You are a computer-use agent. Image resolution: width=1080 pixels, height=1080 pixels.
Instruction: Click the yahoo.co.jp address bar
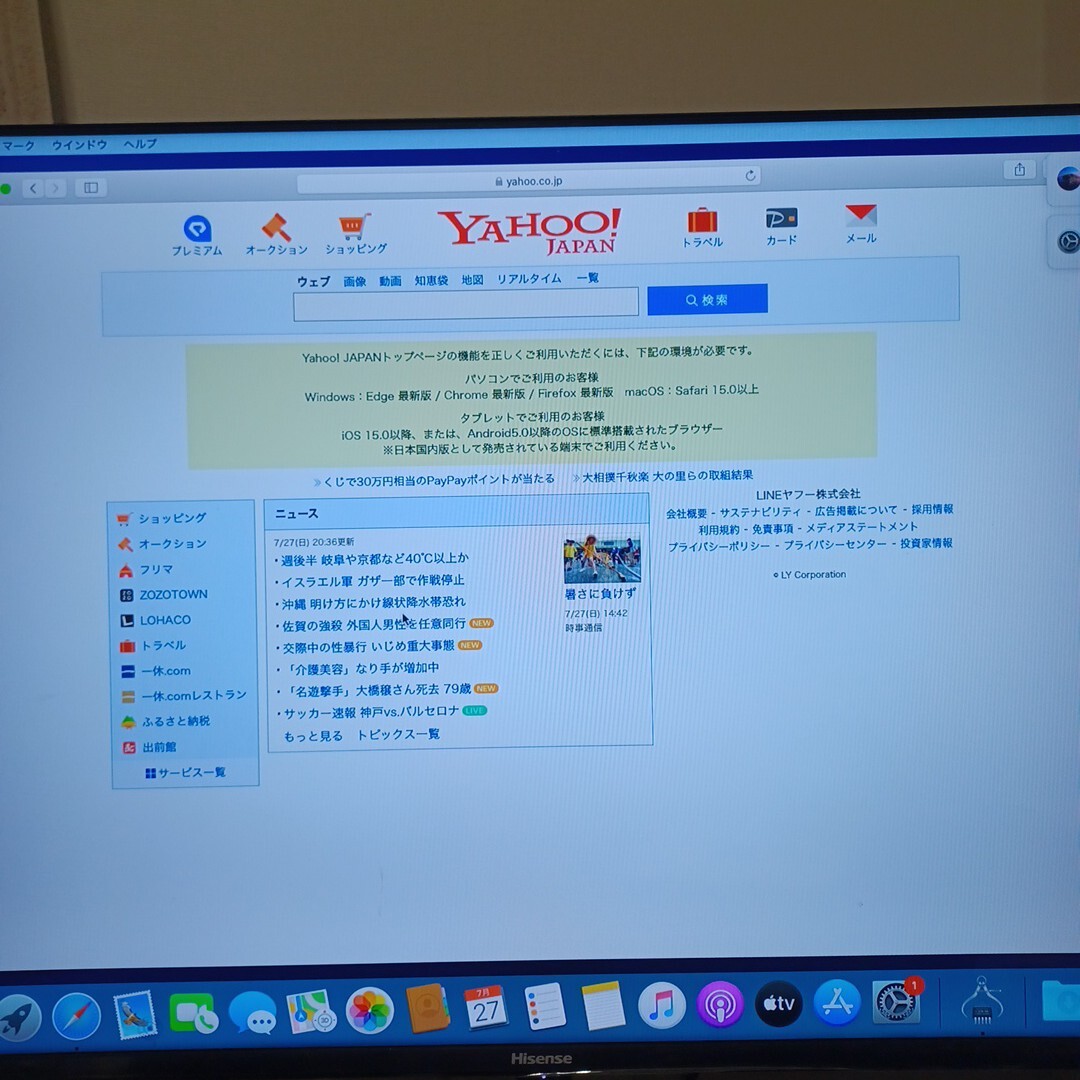pyautogui.click(x=529, y=181)
